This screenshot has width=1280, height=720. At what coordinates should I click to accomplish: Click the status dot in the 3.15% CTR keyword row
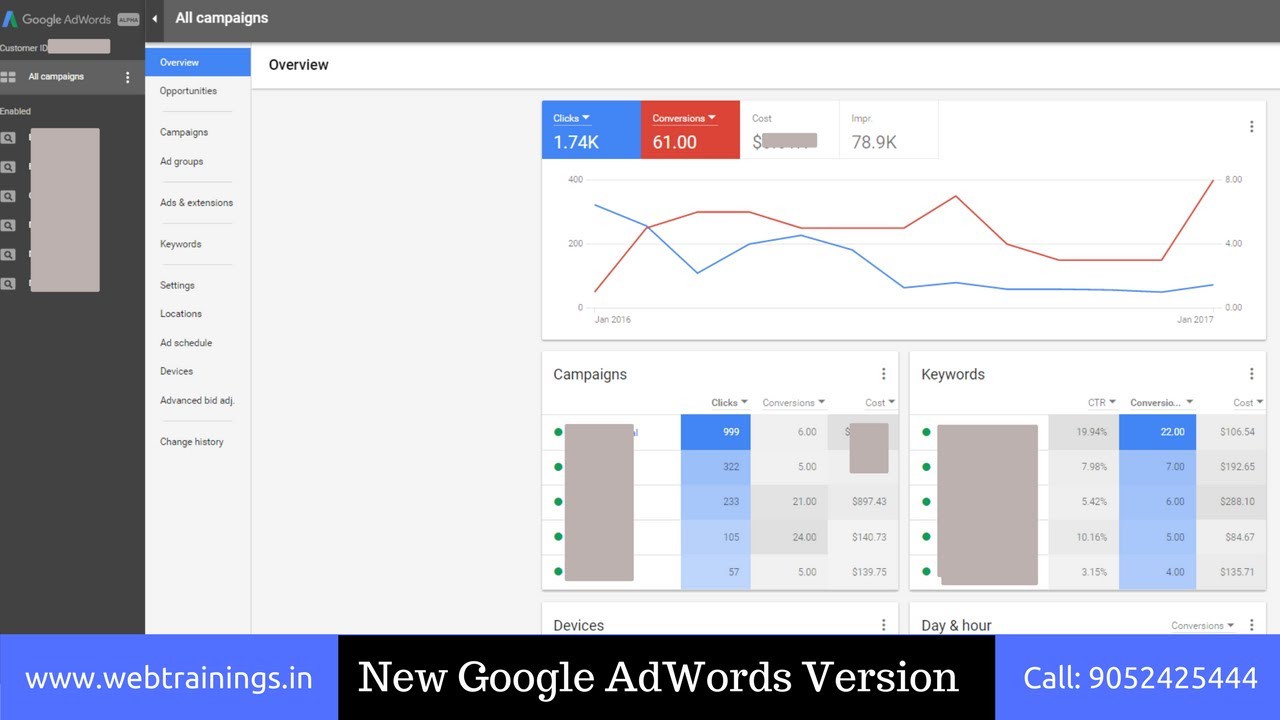click(x=926, y=572)
